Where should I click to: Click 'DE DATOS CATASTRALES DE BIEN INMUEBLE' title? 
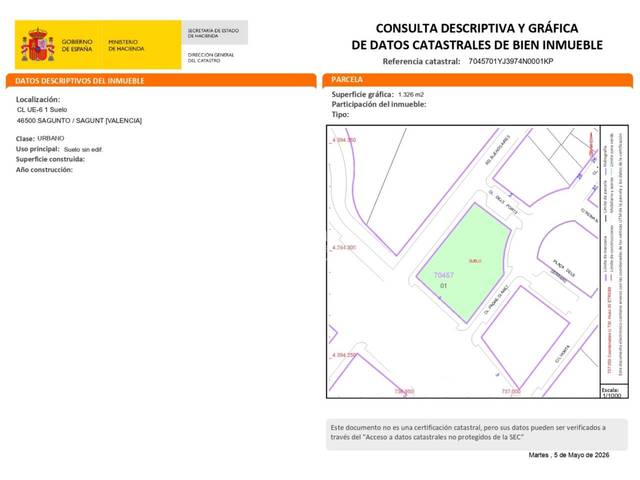[x=477, y=45]
